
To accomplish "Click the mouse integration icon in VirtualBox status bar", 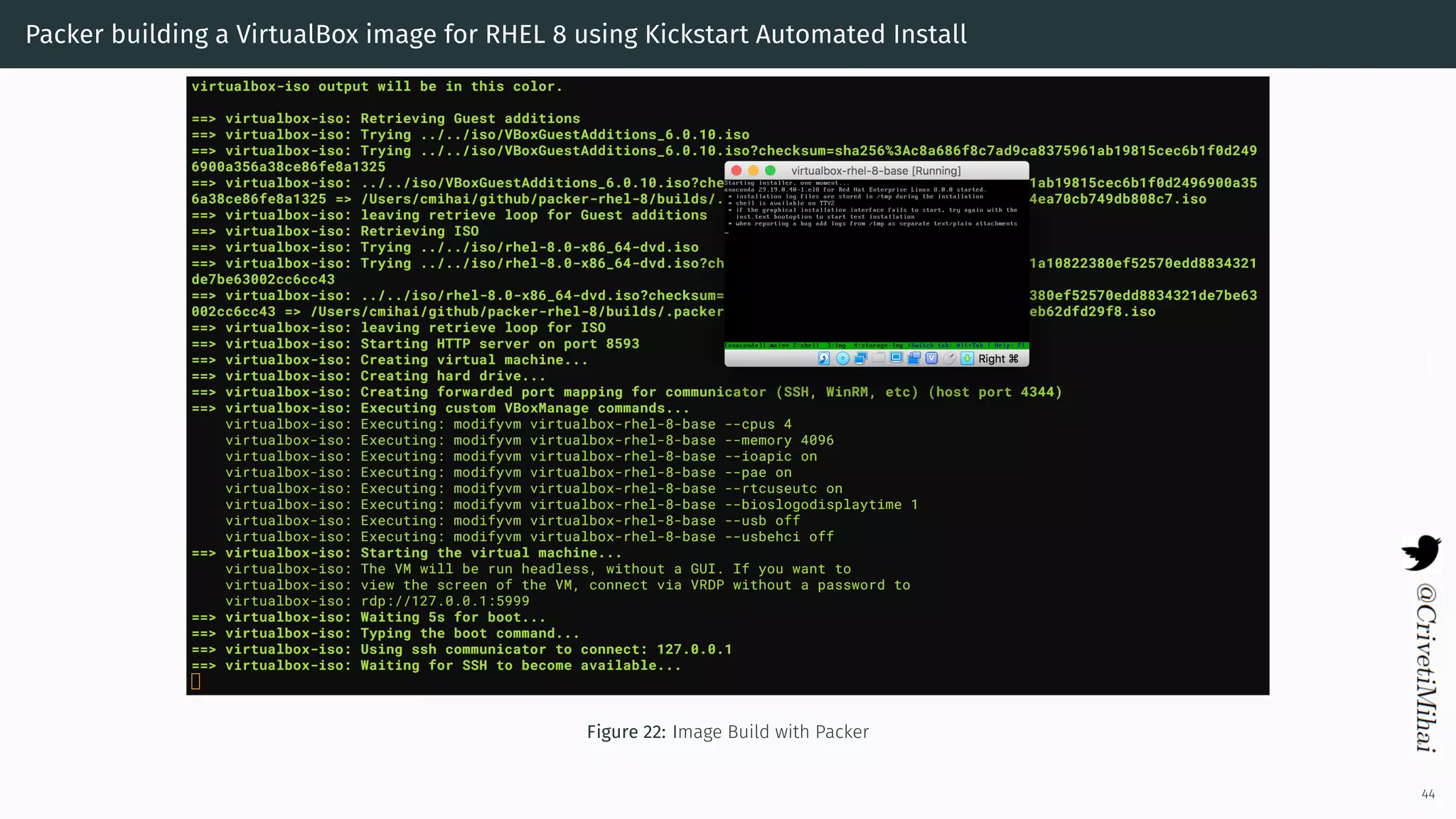I will (x=950, y=358).
